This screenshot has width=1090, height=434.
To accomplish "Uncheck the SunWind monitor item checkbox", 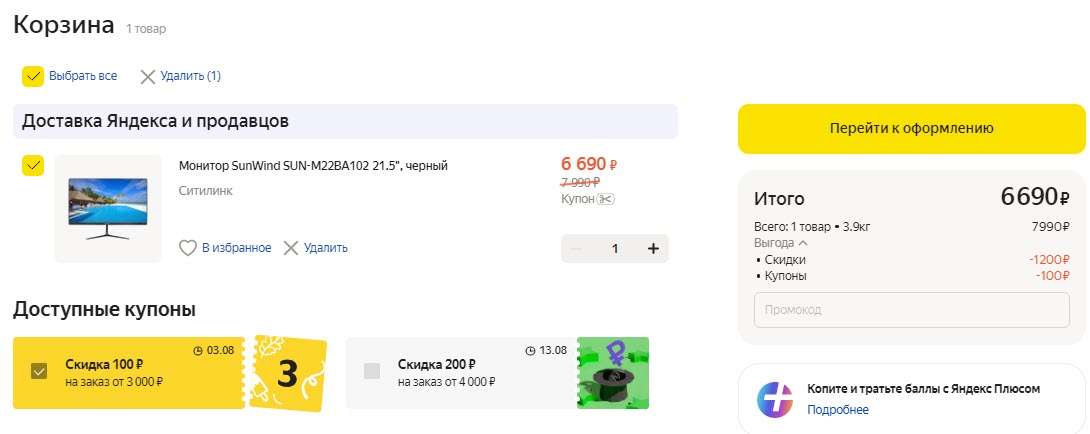I will pos(33,165).
